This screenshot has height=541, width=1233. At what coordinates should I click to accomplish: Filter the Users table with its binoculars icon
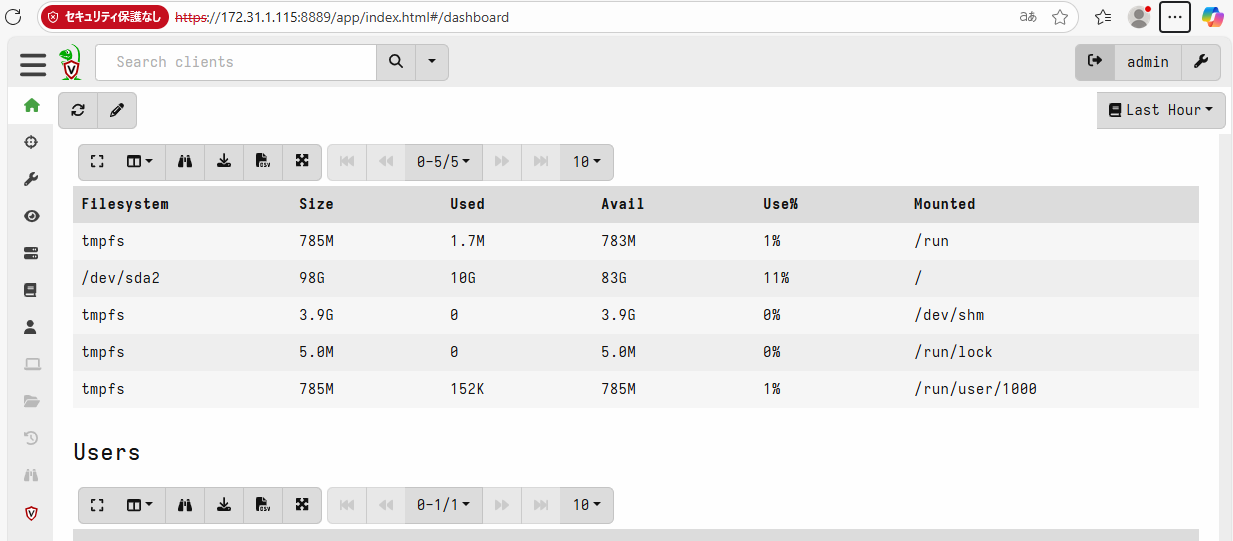[185, 505]
